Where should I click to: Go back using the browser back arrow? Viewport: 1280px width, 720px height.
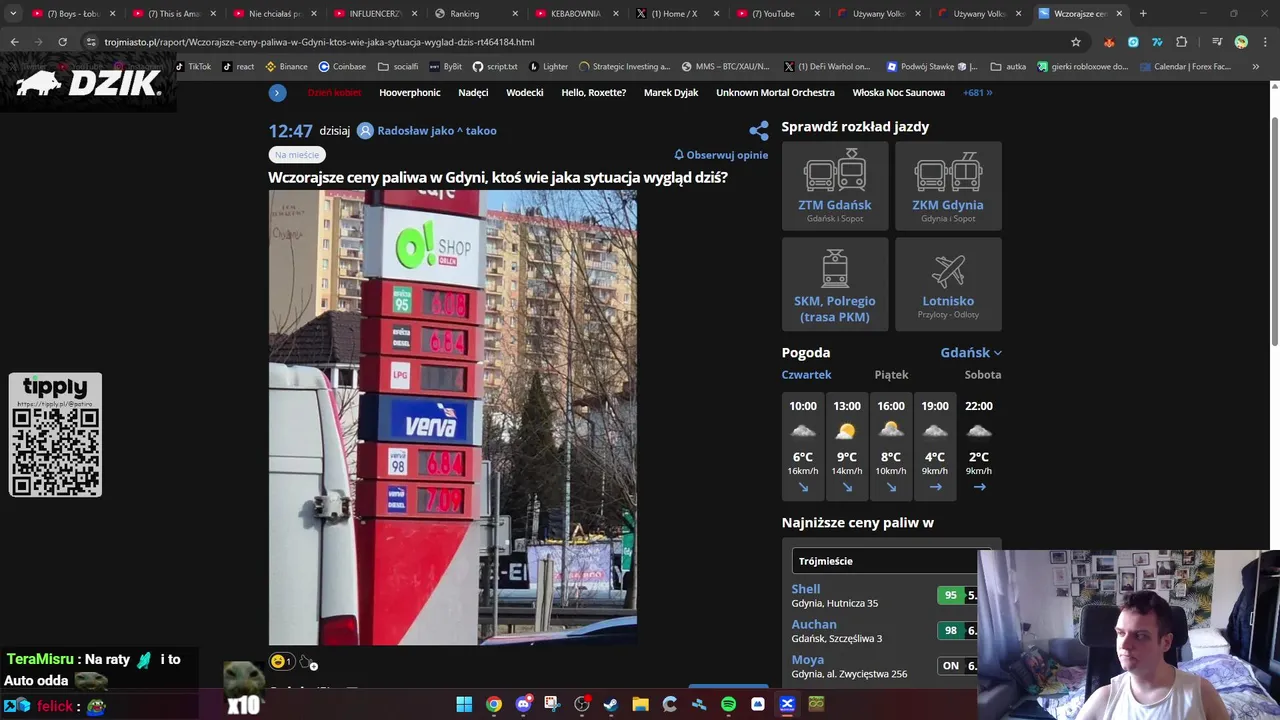(x=14, y=42)
